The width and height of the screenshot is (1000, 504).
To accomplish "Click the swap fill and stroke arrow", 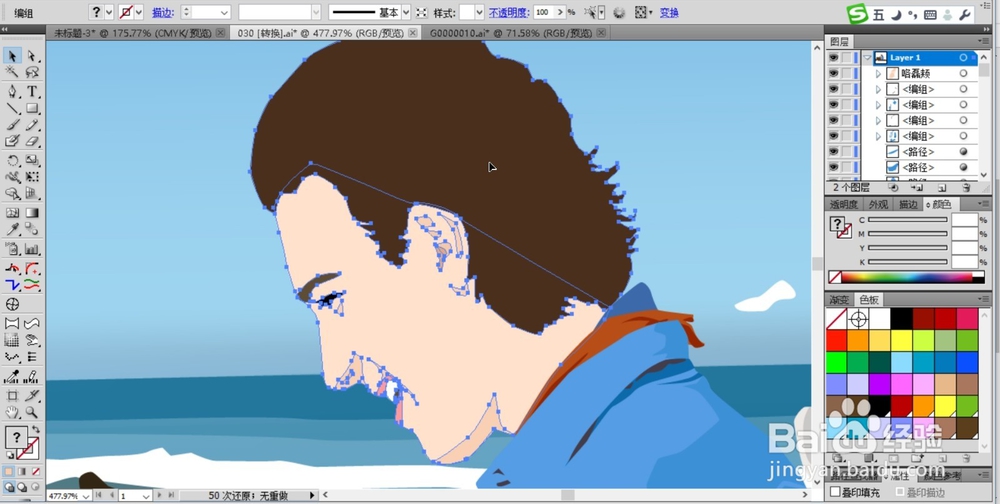I will (35, 430).
